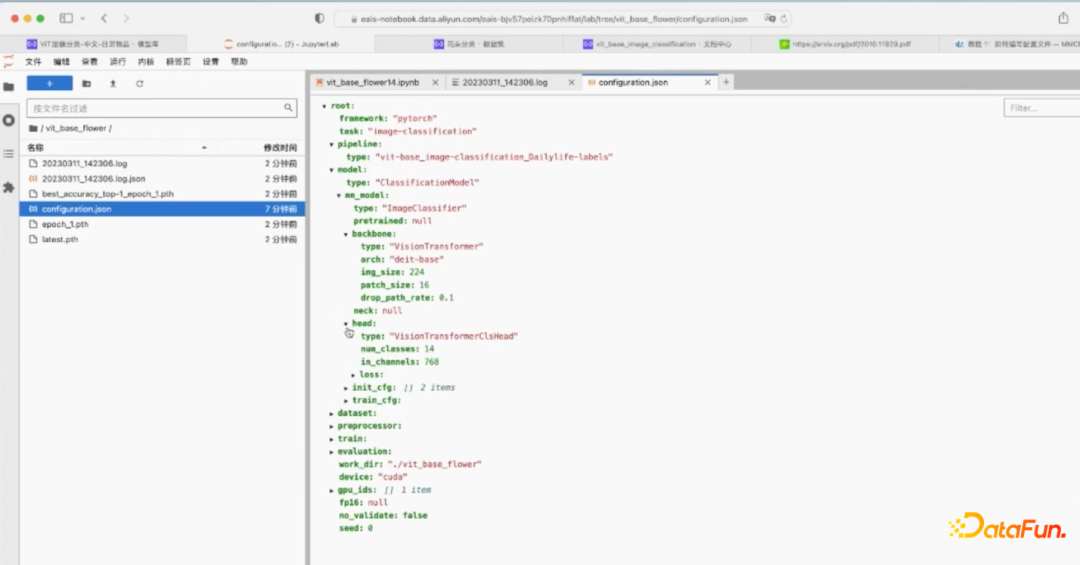Open the running kernels sidebar panel
The width and height of the screenshot is (1080, 565).
click(x=8, y=121)
